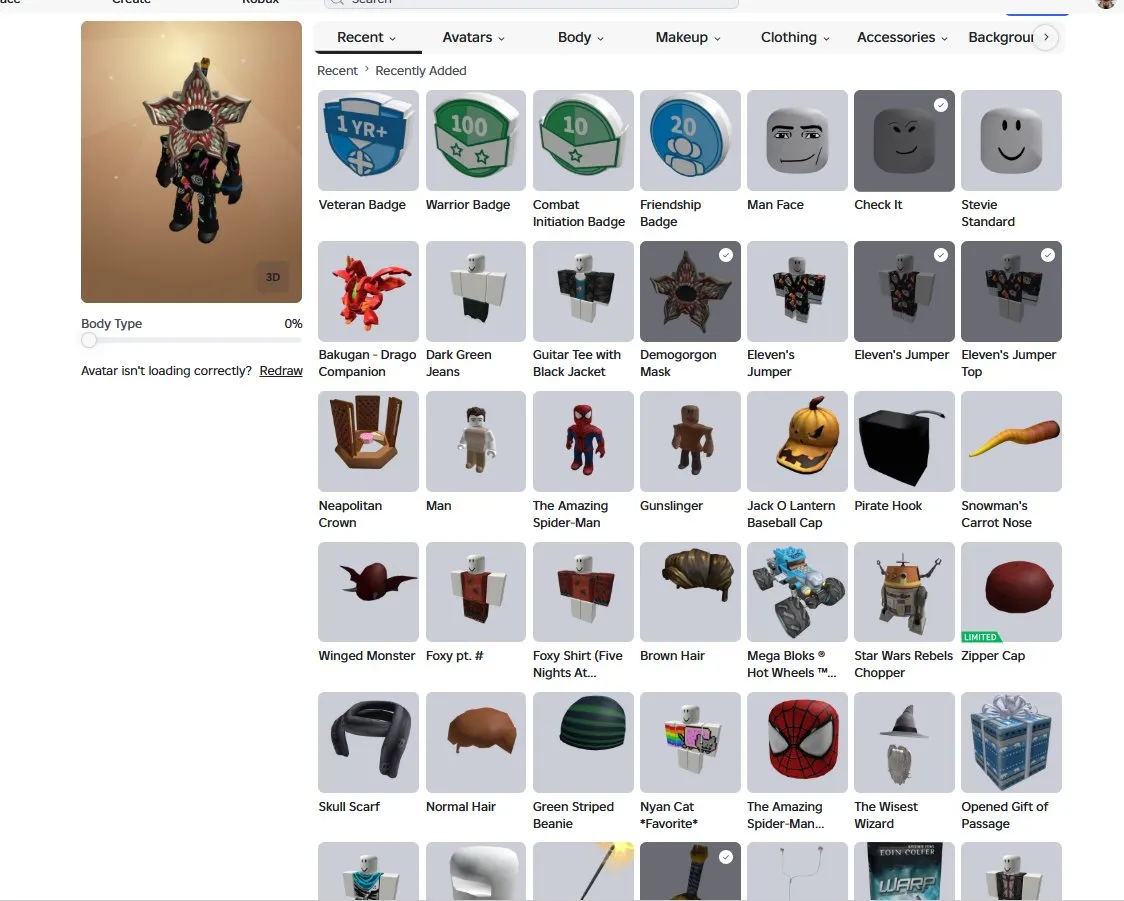
Task: Equip the Winged Monster hat
Action: coord(368,592)
